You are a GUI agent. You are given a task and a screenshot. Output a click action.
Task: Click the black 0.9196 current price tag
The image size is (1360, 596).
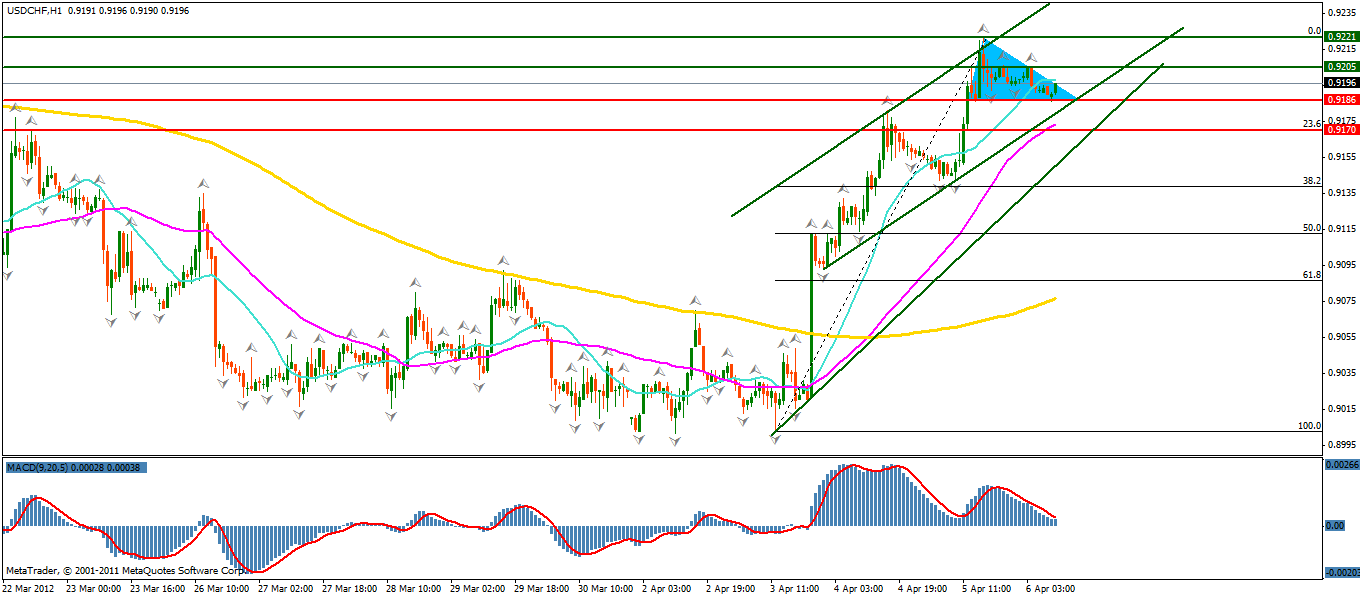point(1339,83)
